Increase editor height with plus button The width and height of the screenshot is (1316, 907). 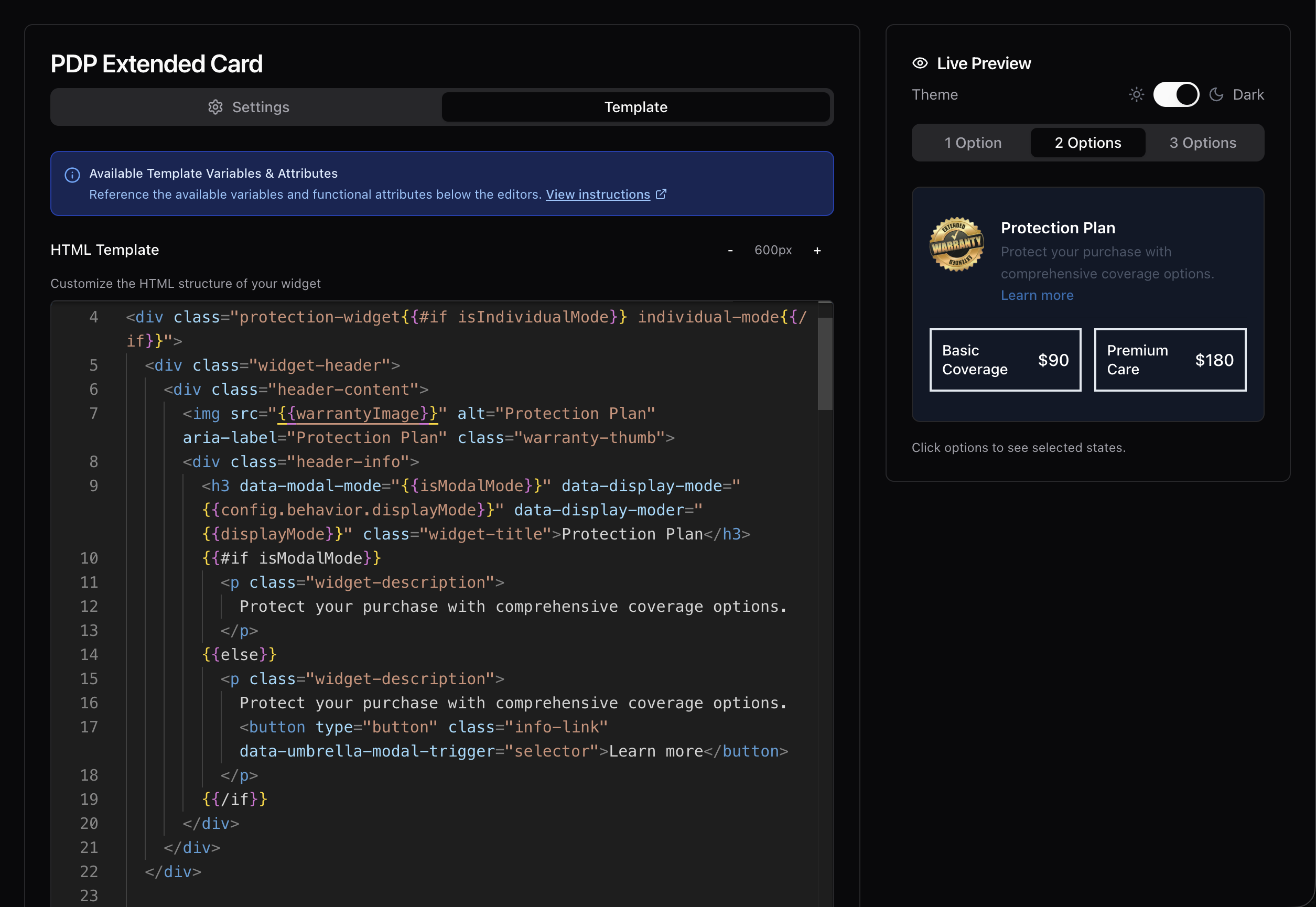click(817, 250)
